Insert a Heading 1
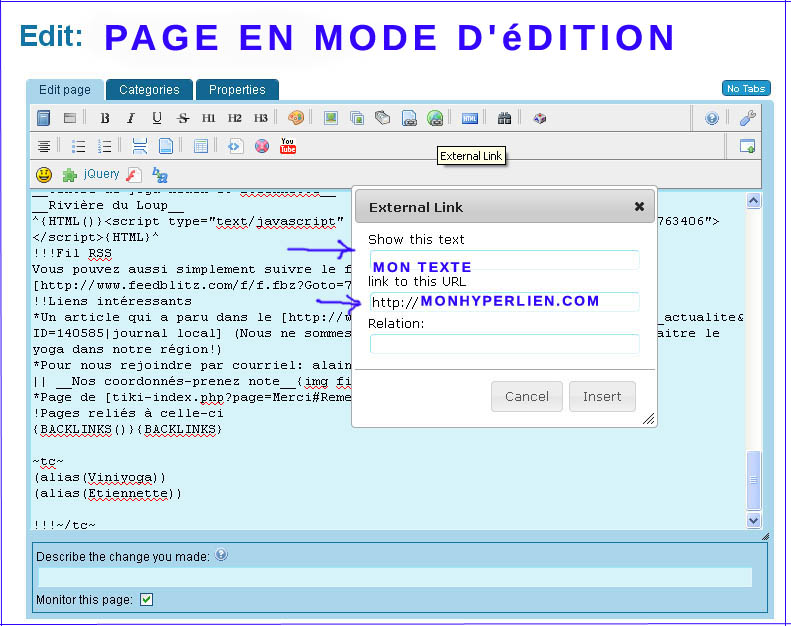791x626 pixels. [x=209, y=118]
